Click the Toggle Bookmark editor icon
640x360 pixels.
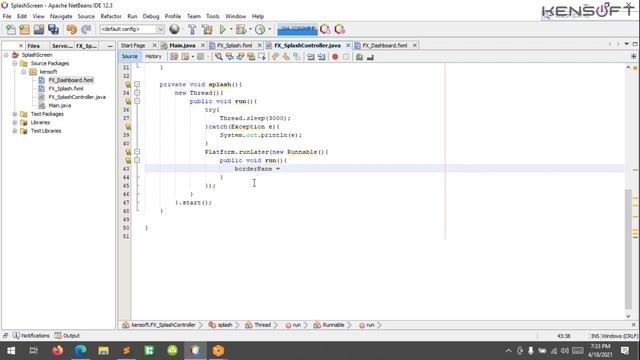click(x=297, y=57)
